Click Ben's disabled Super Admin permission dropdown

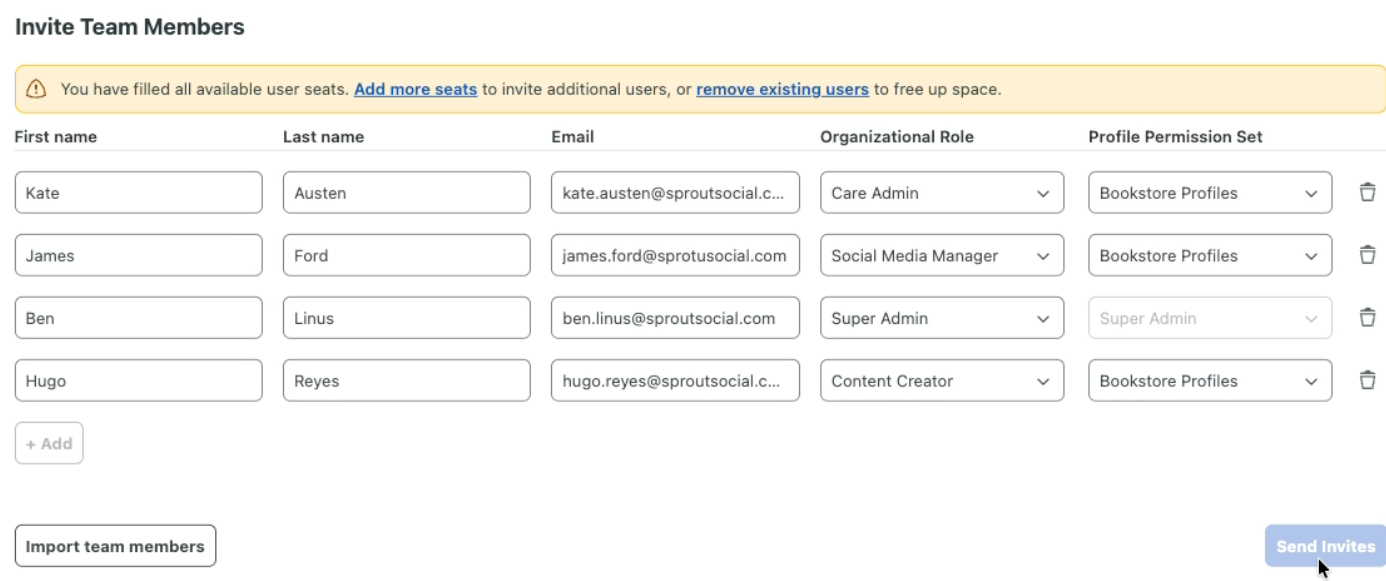tap(1210, 318)
